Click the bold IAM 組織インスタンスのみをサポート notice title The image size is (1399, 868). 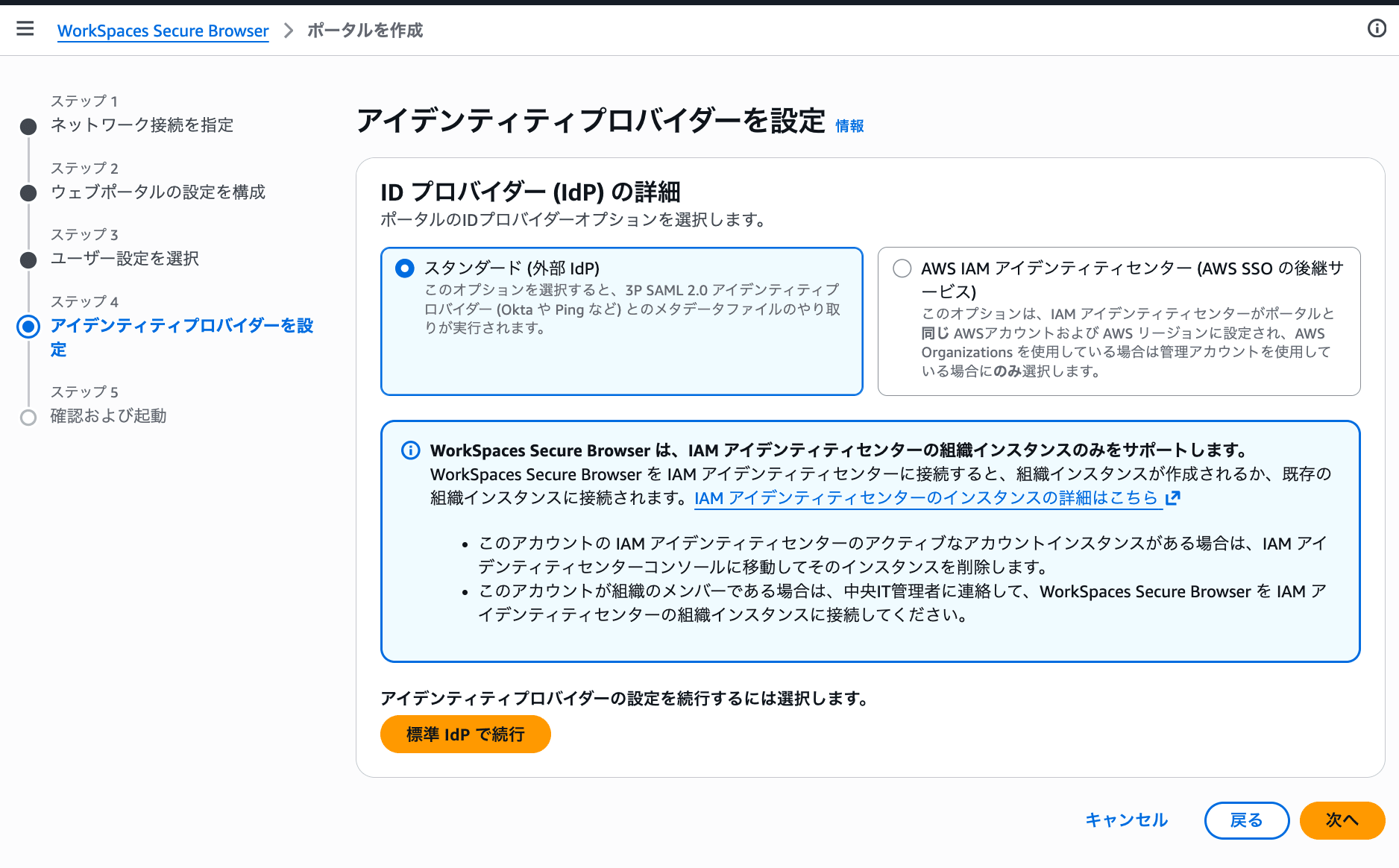(x=840, y=450)
